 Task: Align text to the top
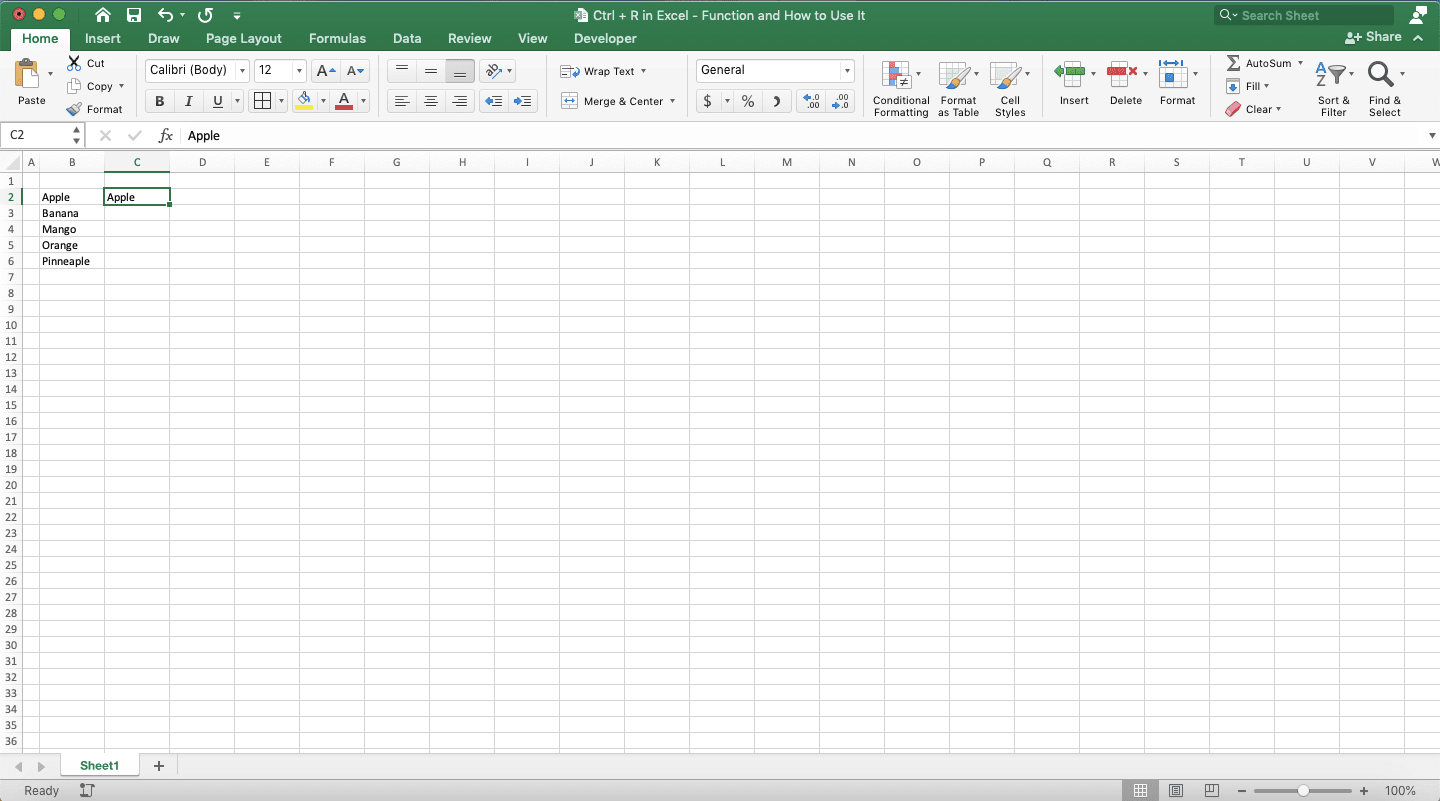(402, 71)
